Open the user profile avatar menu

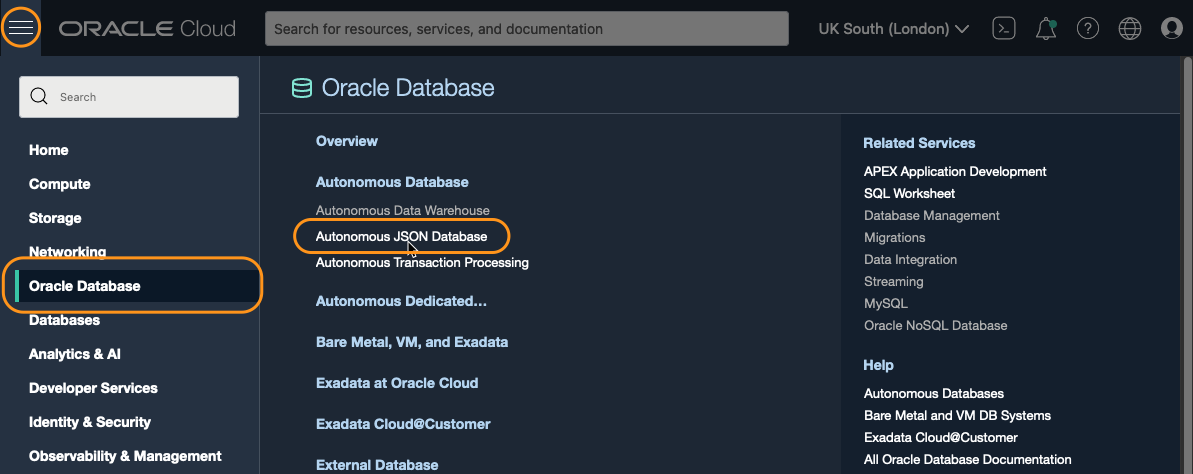[x=1172, y=29]
